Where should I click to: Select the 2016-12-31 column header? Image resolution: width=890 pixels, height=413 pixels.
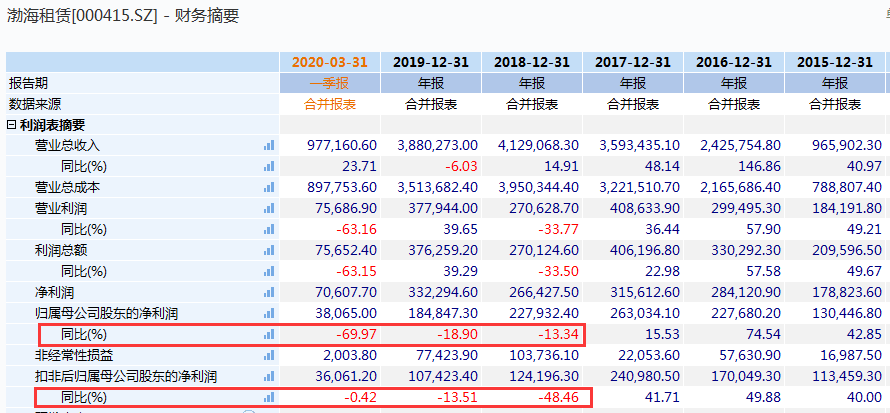(734, 62)
